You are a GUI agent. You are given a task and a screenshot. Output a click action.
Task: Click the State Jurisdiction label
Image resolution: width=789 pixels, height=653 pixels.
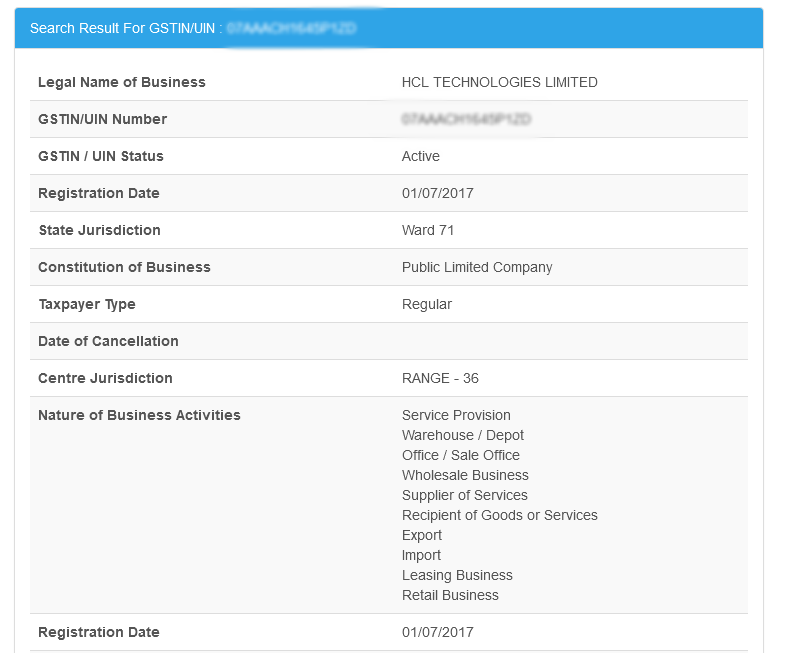99,230
